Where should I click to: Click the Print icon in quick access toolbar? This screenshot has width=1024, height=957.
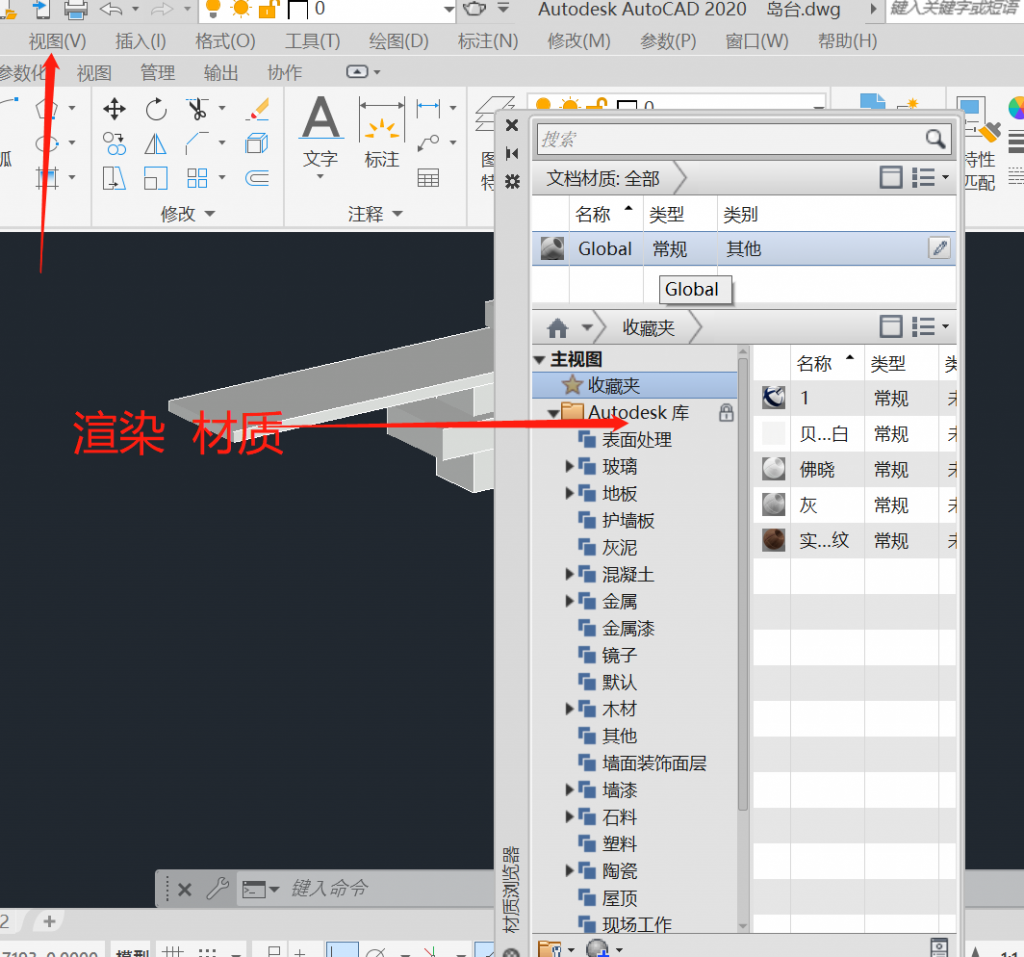(76, 10)
